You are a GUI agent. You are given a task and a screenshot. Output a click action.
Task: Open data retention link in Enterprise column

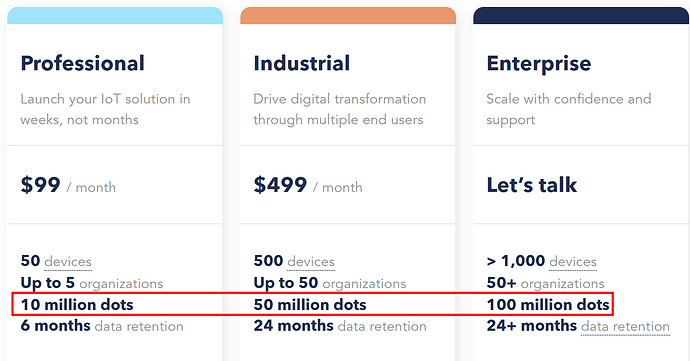click(625, 326)
